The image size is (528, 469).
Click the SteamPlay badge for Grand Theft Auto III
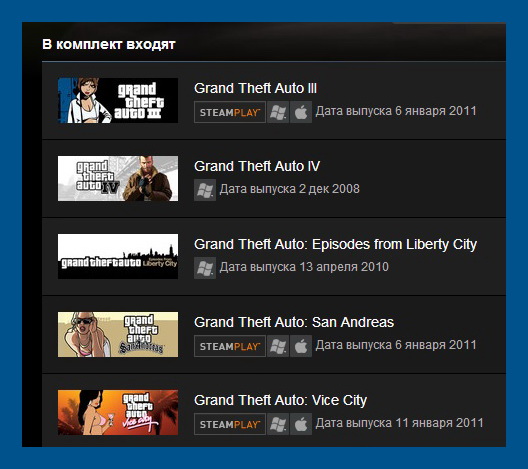pyautogui.click(x=230, y=112)
